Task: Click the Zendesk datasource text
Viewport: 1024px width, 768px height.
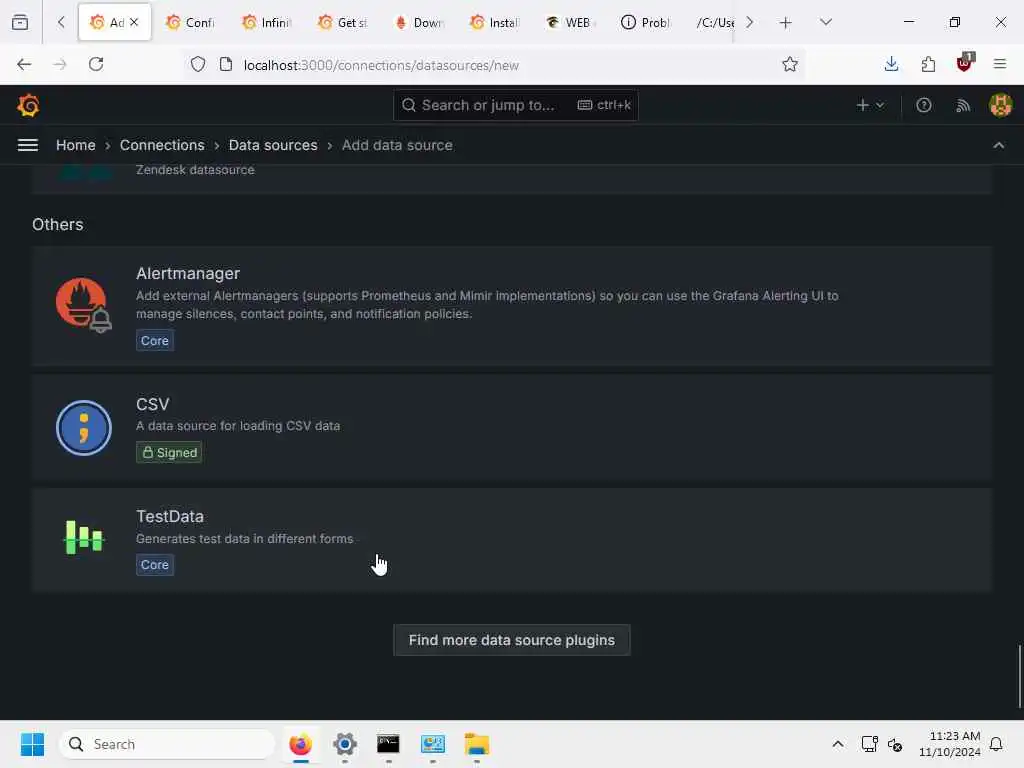Action: 195,170
